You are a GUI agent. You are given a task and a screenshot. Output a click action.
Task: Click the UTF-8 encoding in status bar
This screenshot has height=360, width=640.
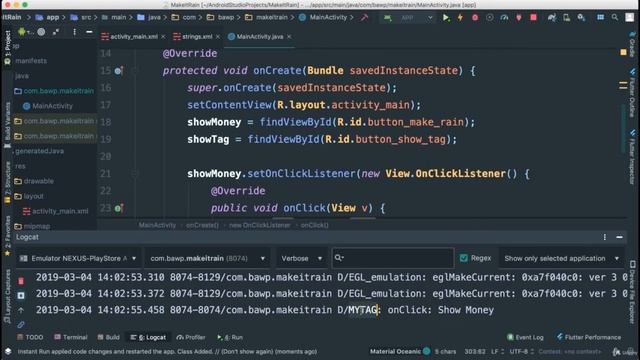[x=519, y=351]
